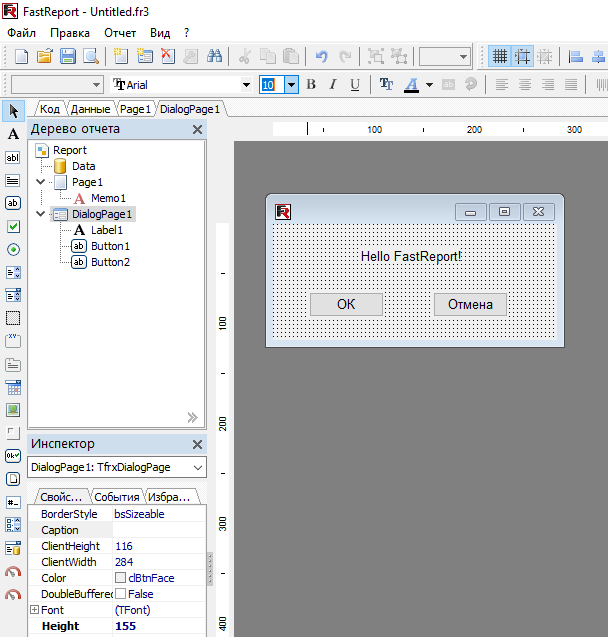
Task: Select the CheckBox control tool
Action: click(x=13, y=226)
